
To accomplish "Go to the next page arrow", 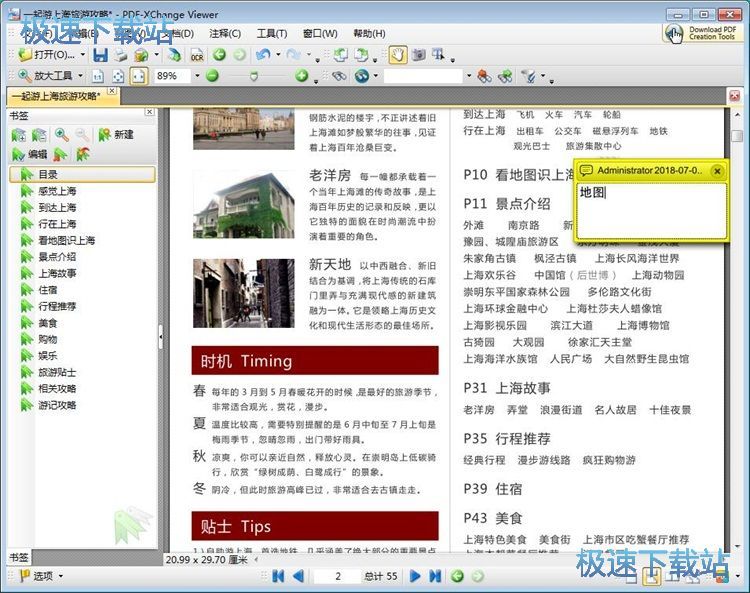I will click(415, 576).
